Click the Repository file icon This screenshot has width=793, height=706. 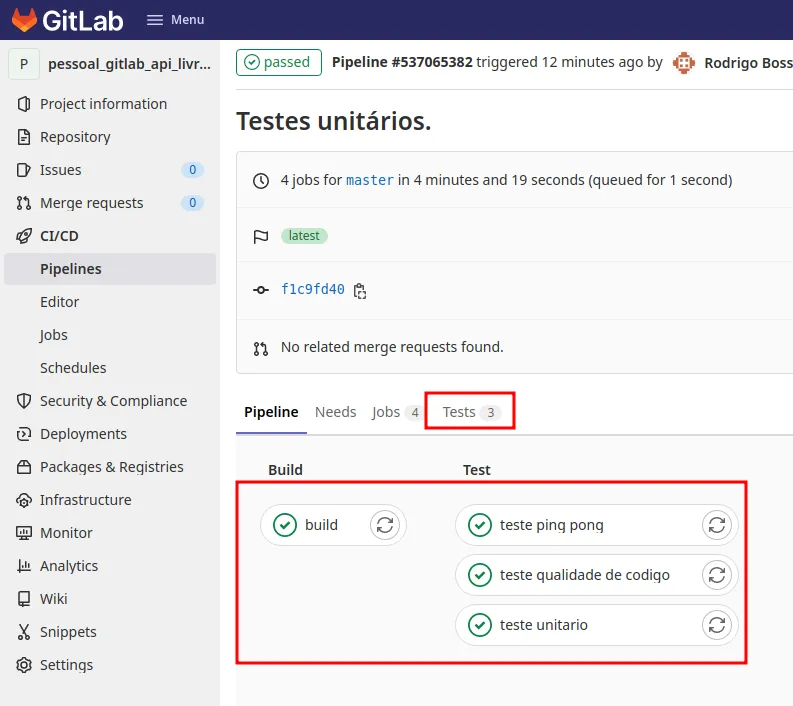tap(24, 137)
